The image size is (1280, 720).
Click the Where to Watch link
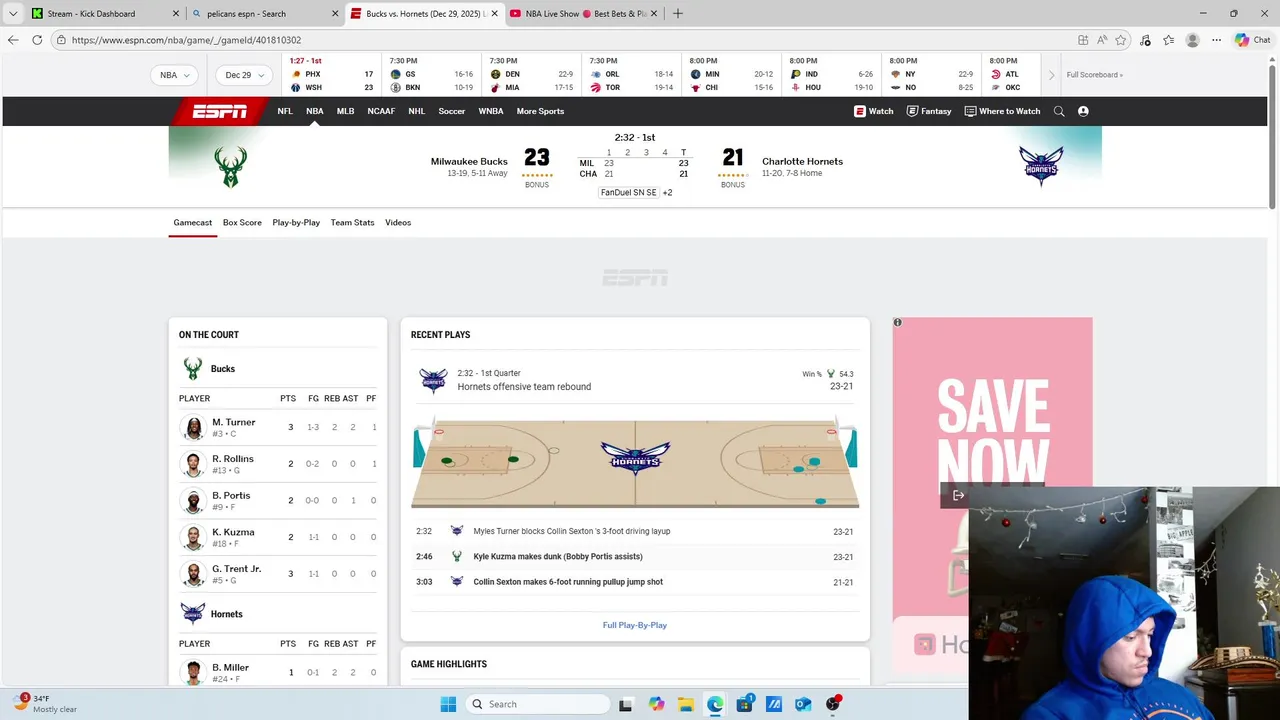[1002, 111]
